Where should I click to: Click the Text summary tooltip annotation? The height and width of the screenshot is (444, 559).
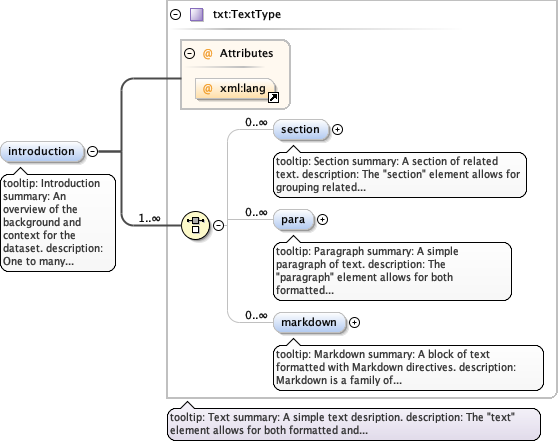point(354,424)
